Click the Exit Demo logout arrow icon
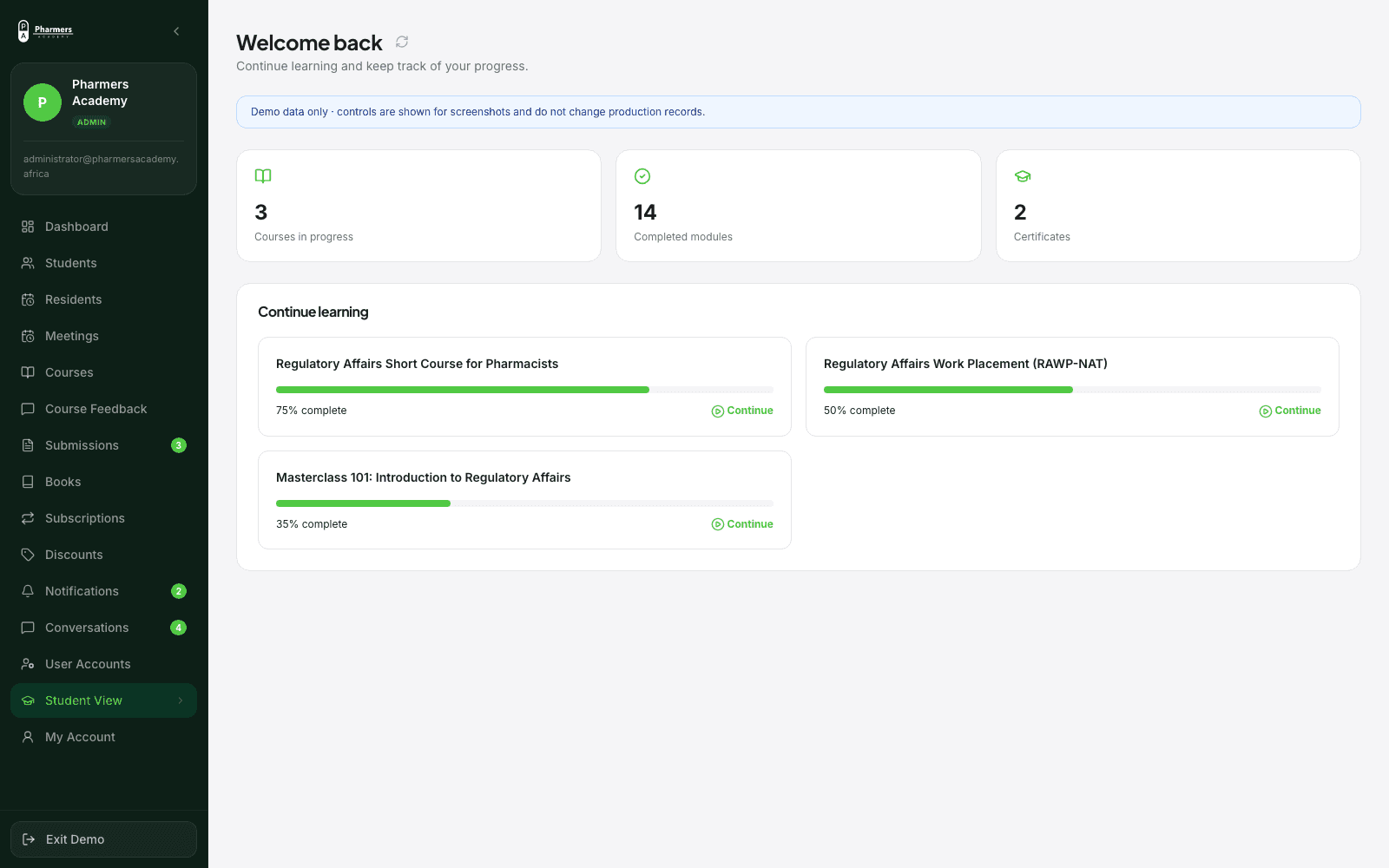Viewport: 1389px width, 868px height. coord(29,839)
